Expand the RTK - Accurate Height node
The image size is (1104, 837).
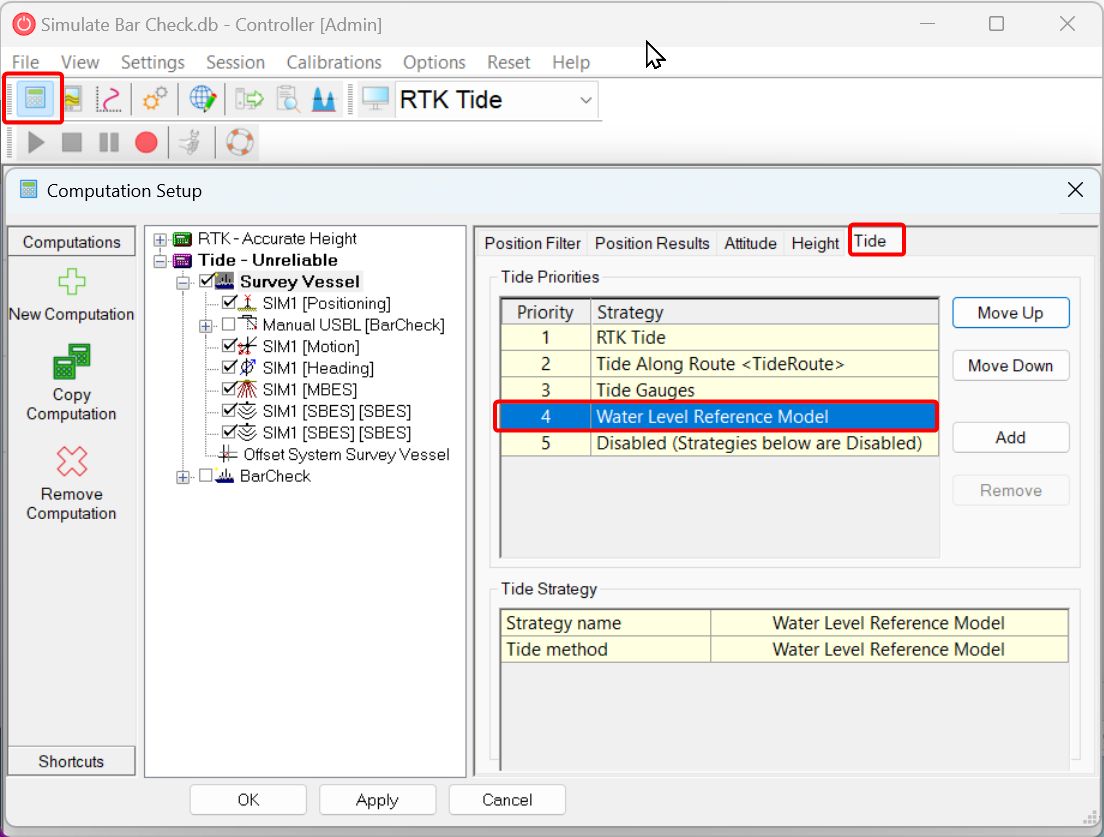[160, 240]
